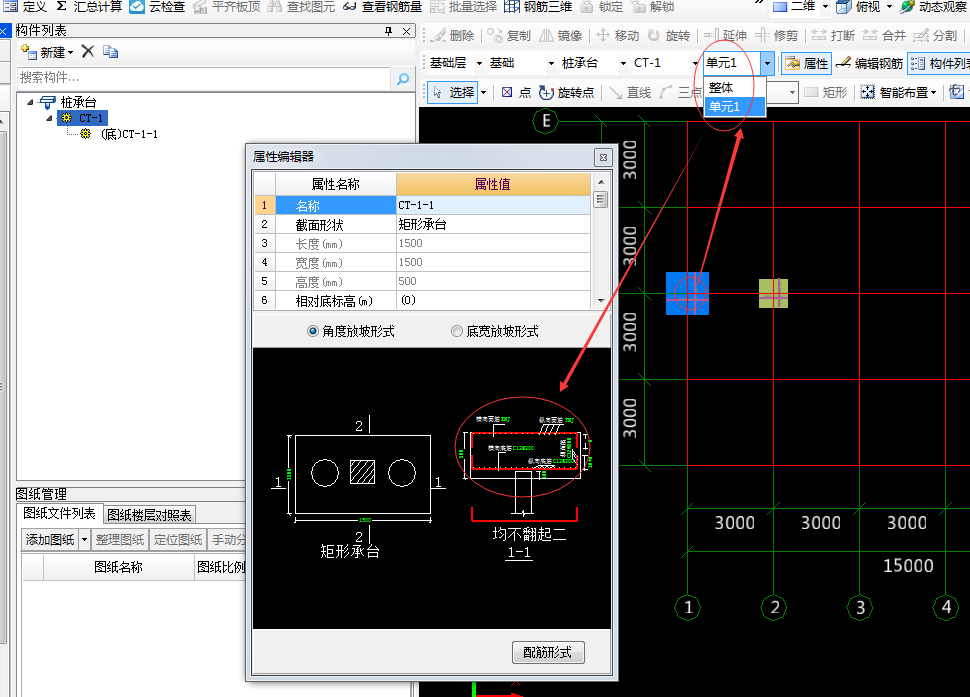Click property table scrollbar down arrow
970x697 pixels.
point(601,301)
